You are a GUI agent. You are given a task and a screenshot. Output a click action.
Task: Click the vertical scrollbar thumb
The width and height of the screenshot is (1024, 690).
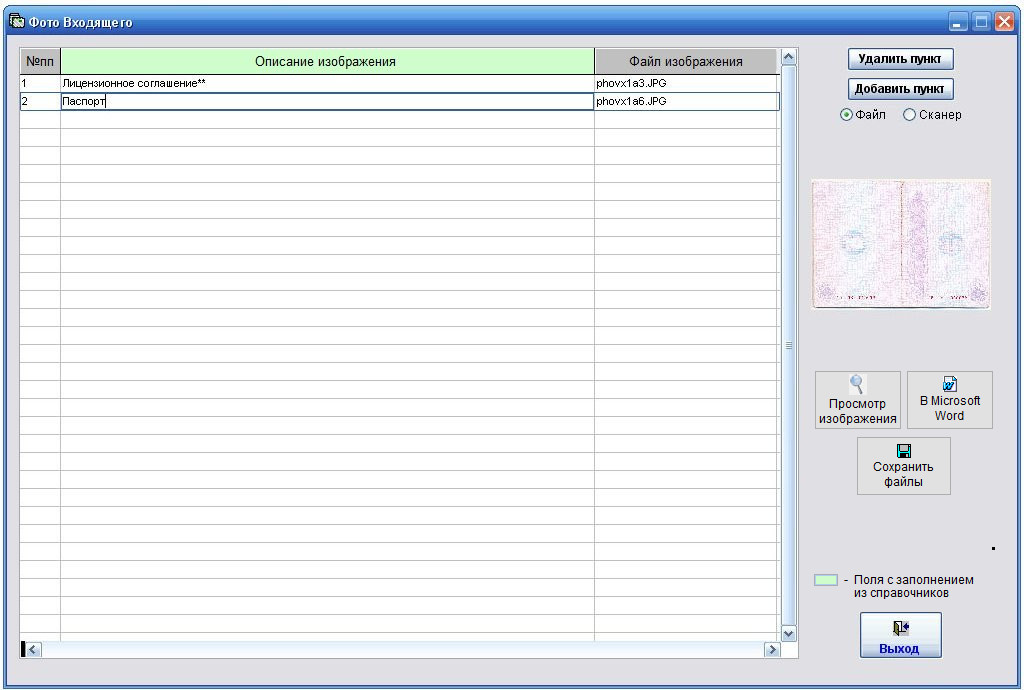pos(788,345)
